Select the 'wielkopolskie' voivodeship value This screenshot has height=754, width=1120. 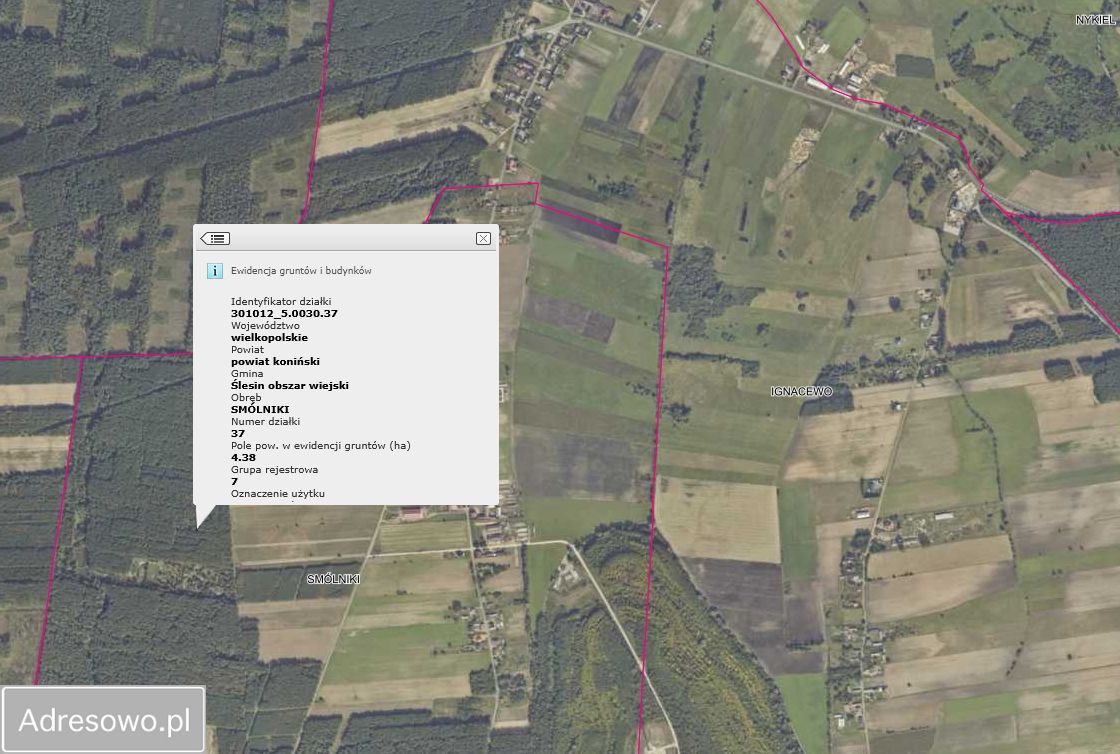pyautogui.click(x=269, y=338)
